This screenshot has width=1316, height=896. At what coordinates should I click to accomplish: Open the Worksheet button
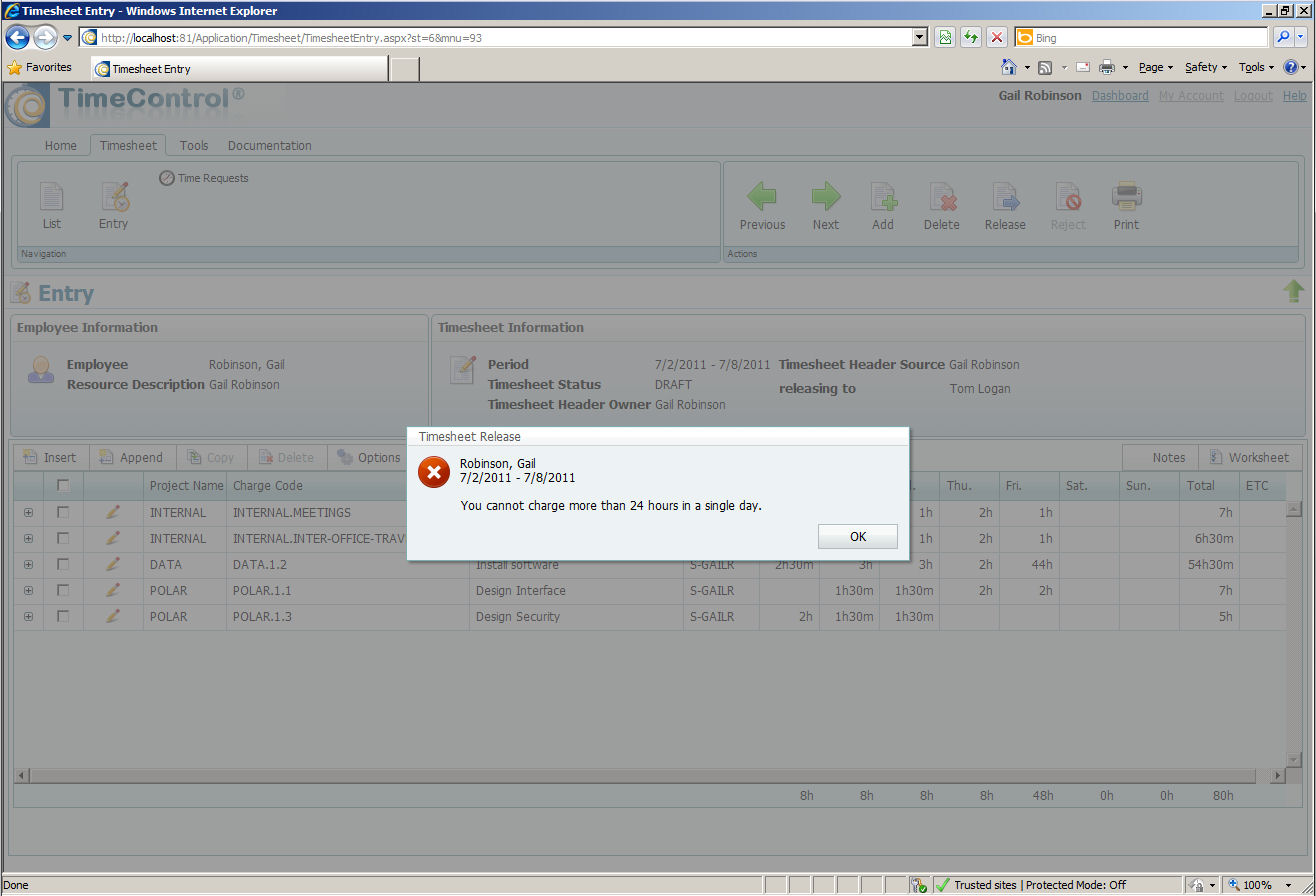click(1250, 457)
